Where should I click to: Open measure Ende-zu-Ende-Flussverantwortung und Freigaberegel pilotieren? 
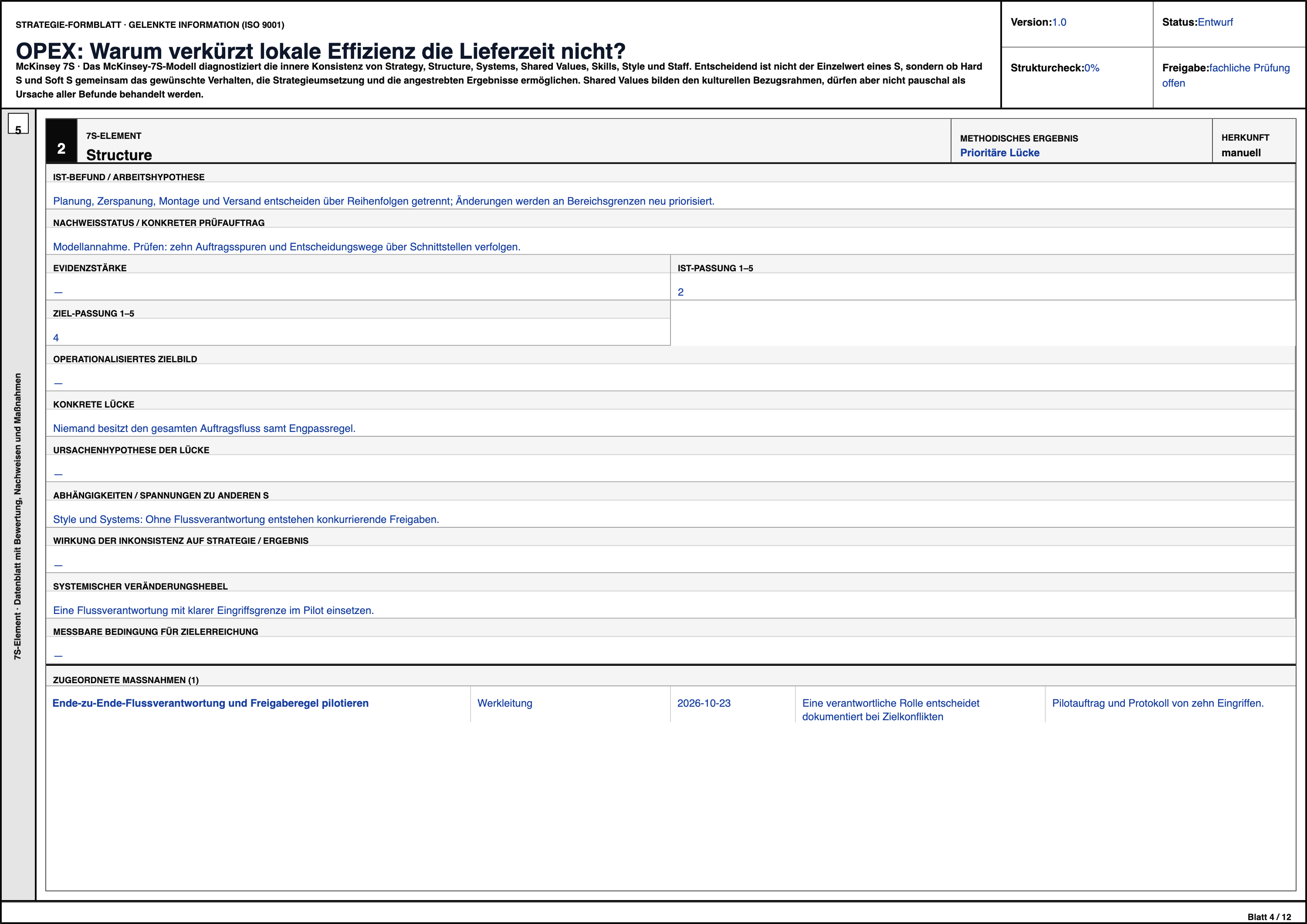(x=210, y=703)
